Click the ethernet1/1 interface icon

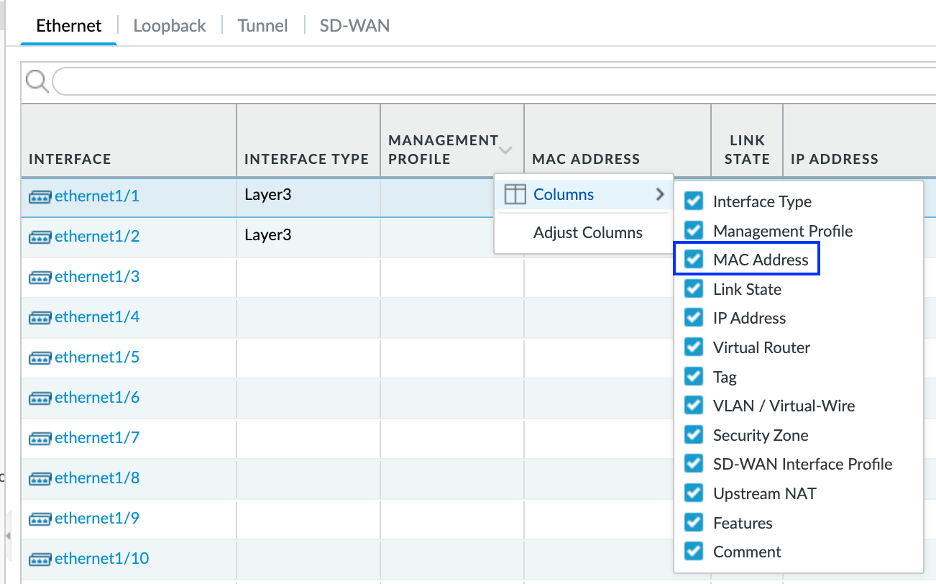coord(40,196)
